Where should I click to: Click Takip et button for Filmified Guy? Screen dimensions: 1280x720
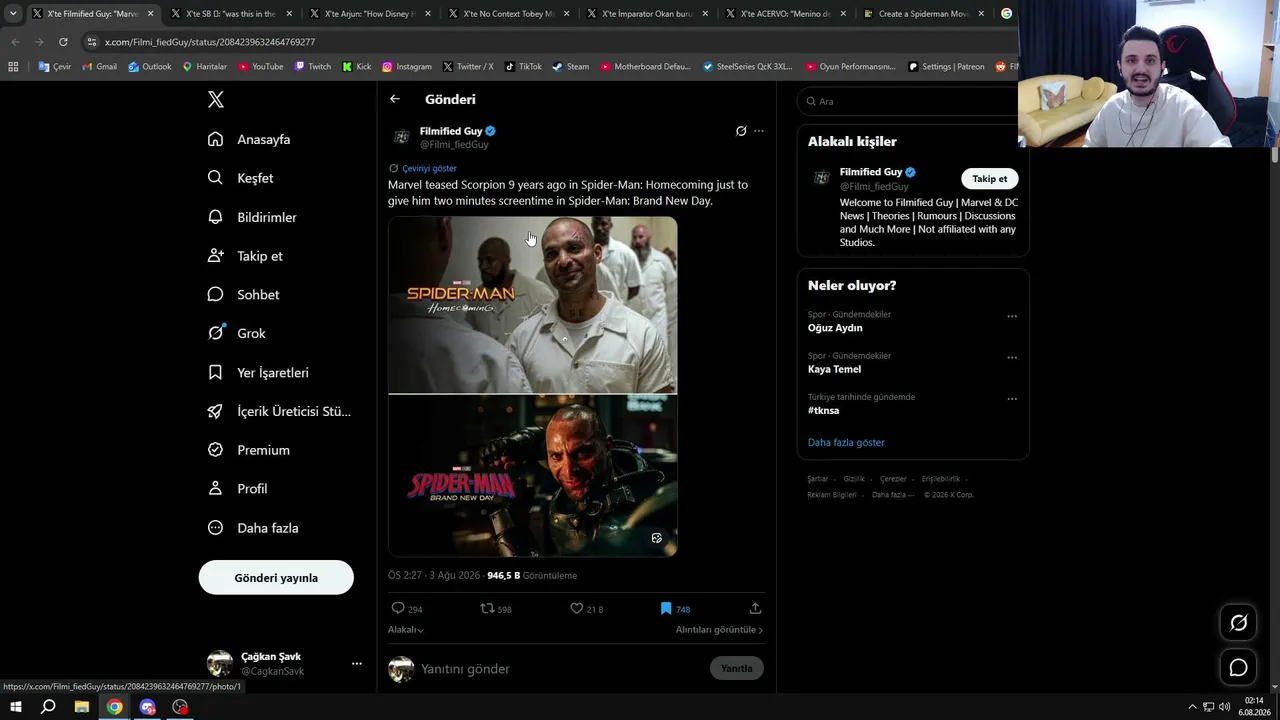(x=990, y=179)
